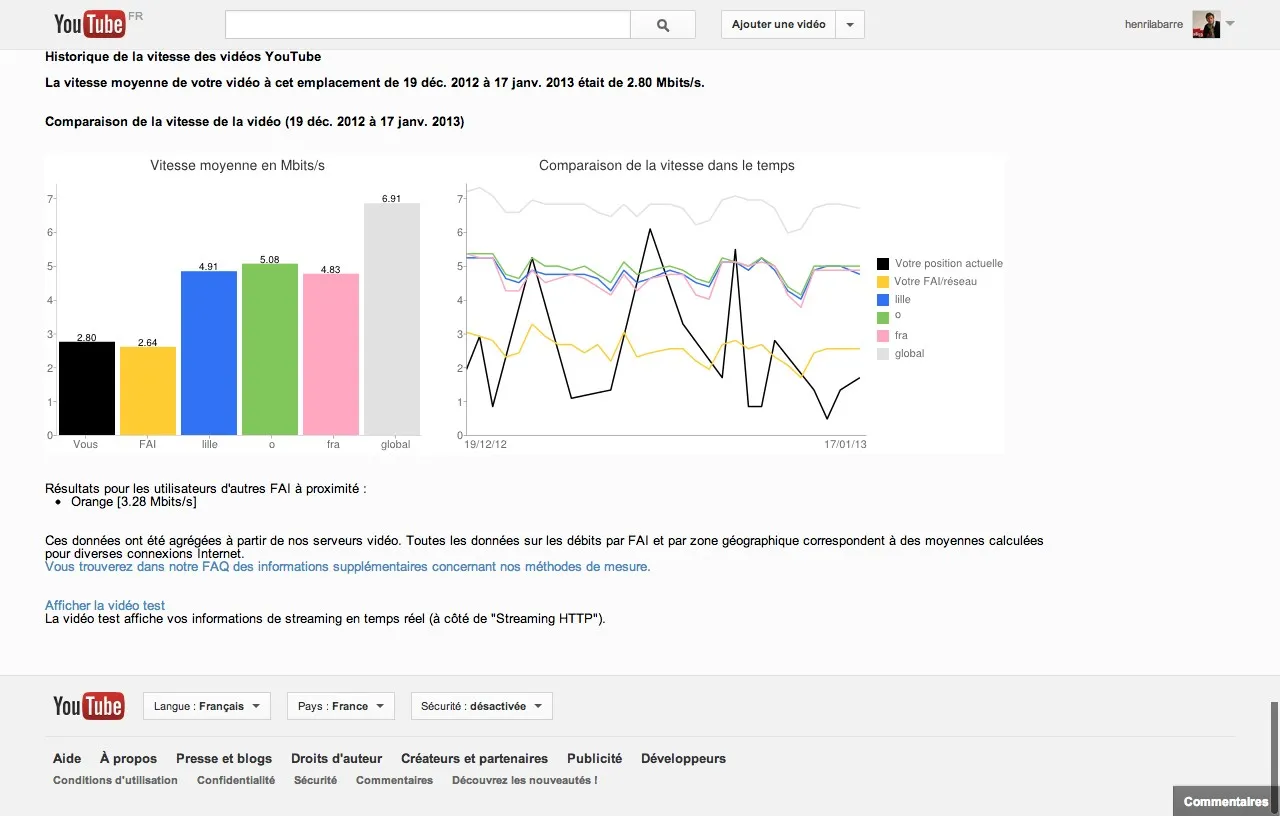Open the Sécurité : désactivée dropdown
The height and width of the screenshot is (816, 1280).
point(482,706)
